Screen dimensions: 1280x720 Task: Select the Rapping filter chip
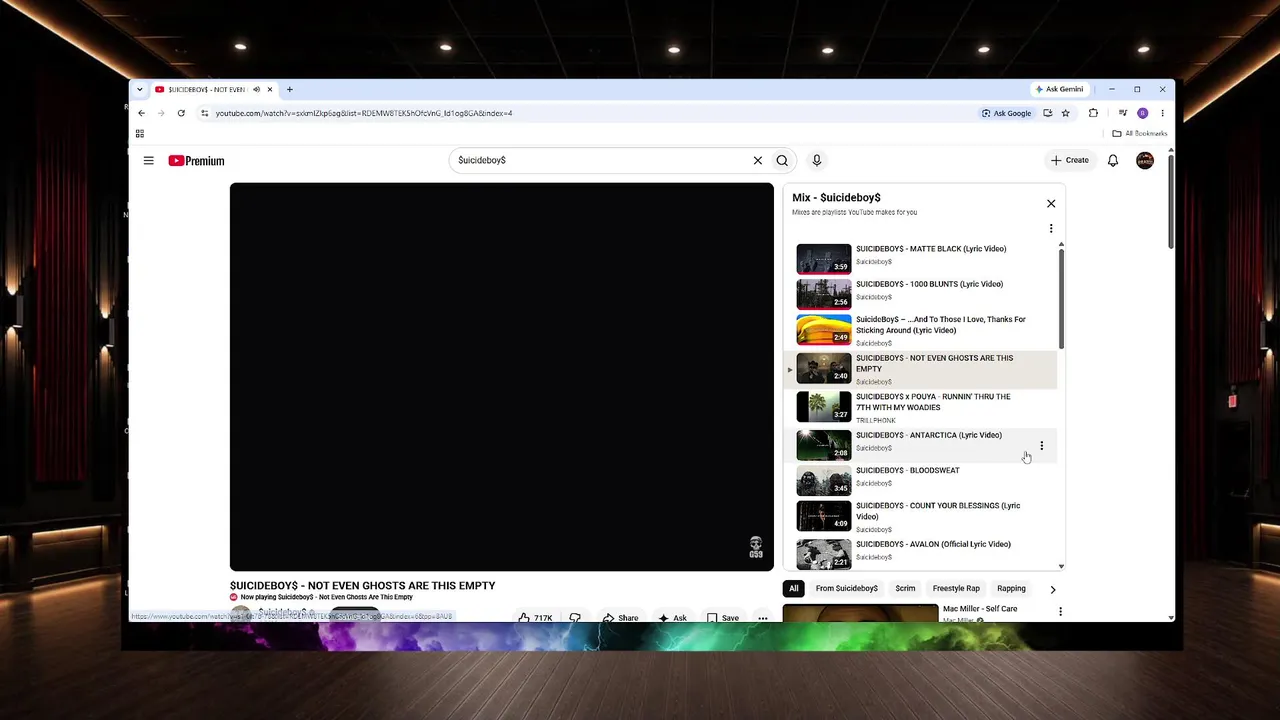(1011, 589)
